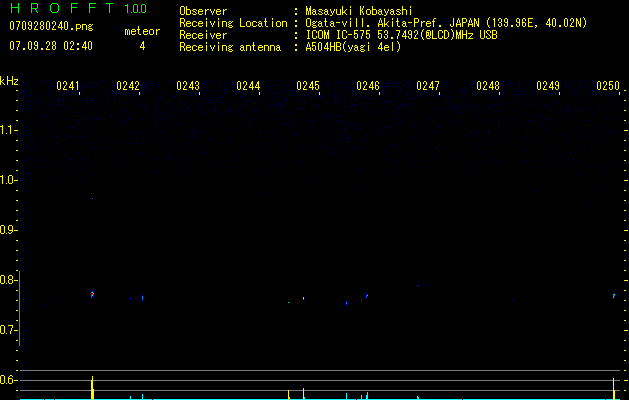Click the 0246 time marker
This screenshot has width=629, height=400.
click(368, 86)
